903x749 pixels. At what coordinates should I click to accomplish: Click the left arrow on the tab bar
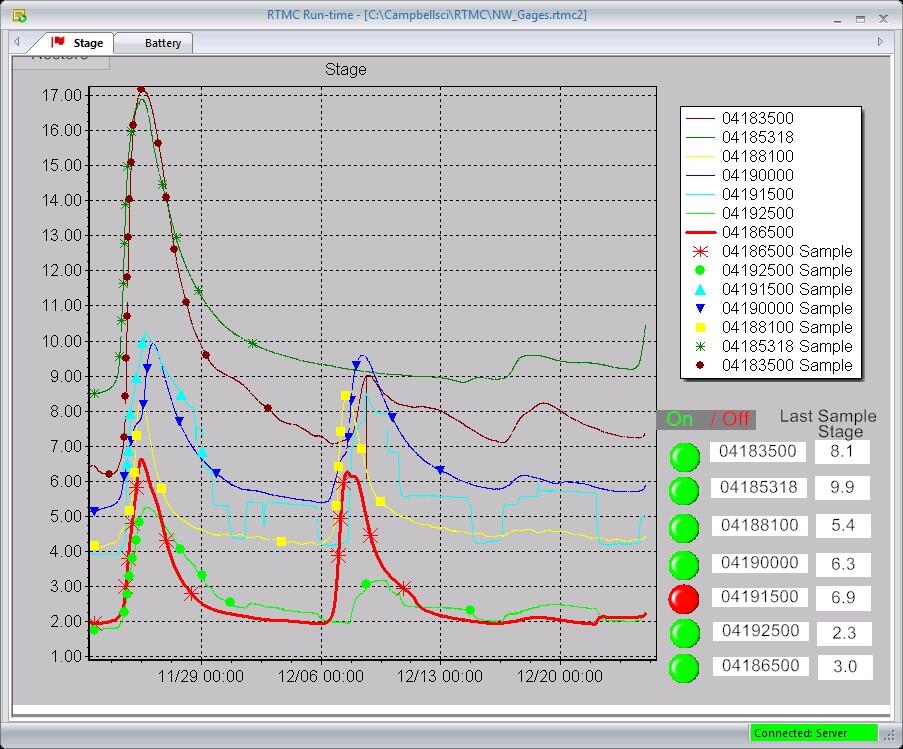pos(16,42)
